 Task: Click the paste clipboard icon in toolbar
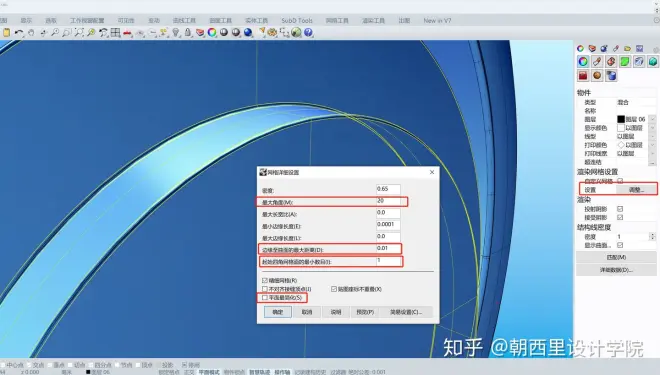[x=7, y=33]
